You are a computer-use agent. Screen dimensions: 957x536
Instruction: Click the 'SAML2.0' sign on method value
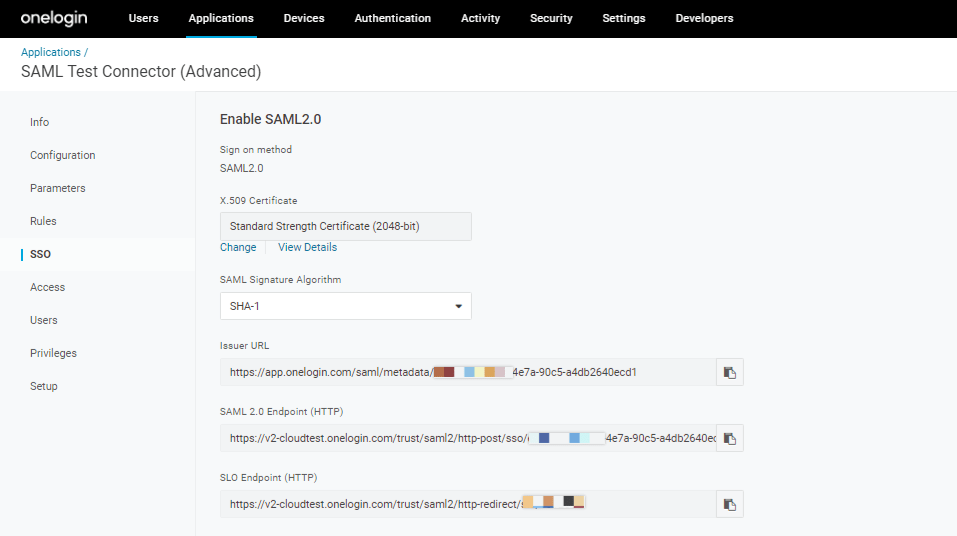tap(242, 168)
